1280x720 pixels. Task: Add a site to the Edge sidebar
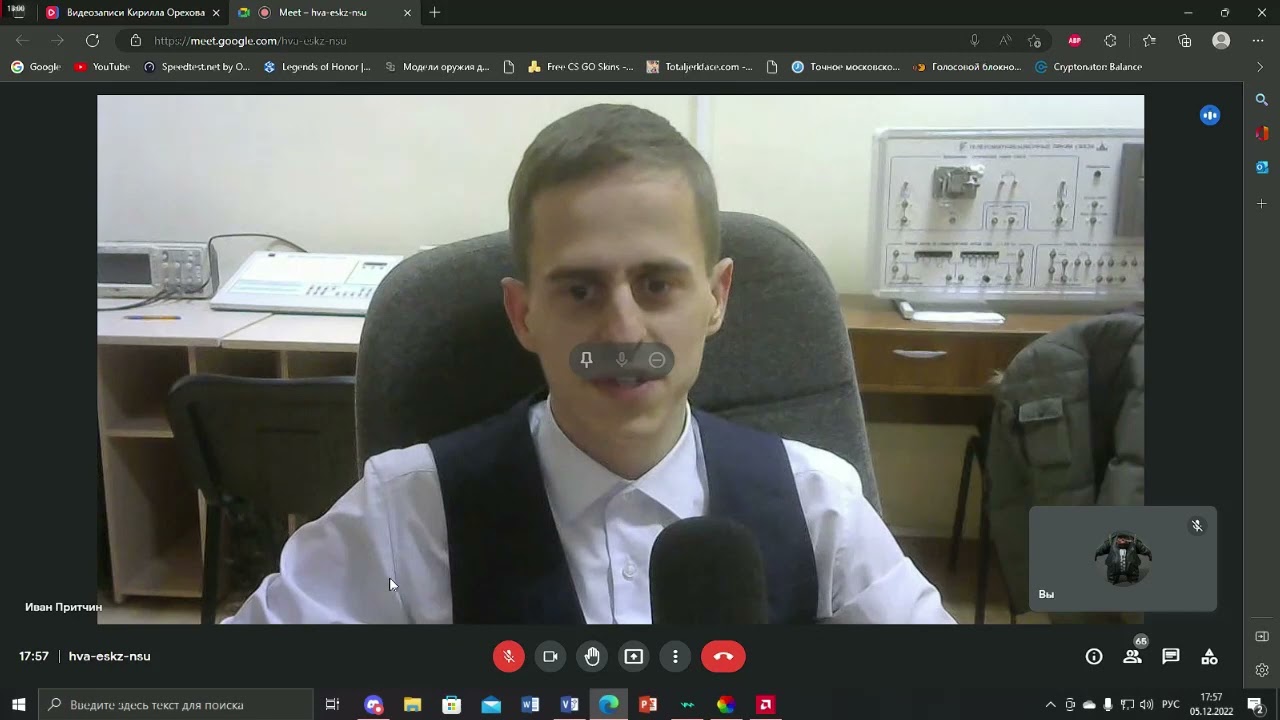(x=1262, y=203)
